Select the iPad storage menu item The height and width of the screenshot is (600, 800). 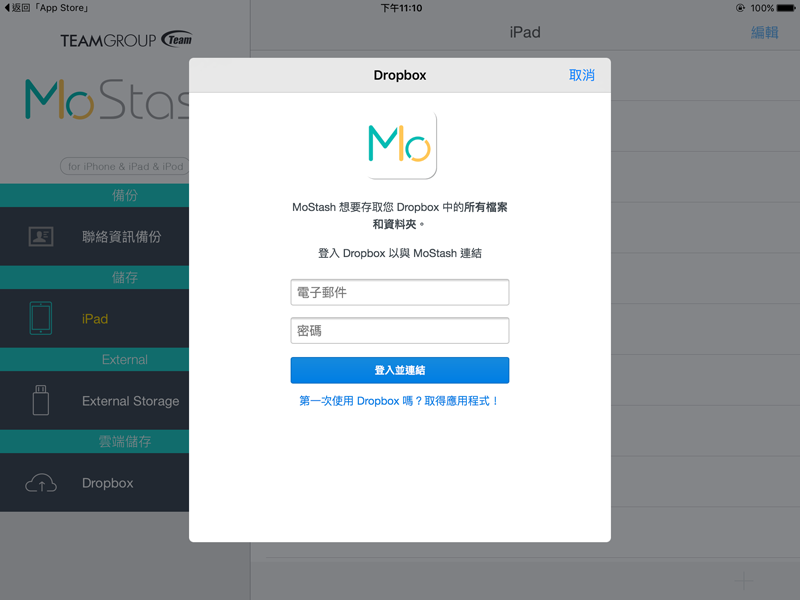(94, 318)
